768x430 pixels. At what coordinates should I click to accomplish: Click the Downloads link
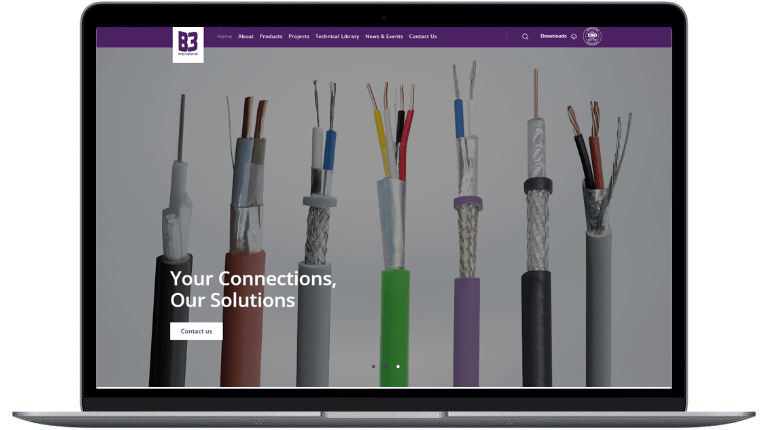pos(553,36)
